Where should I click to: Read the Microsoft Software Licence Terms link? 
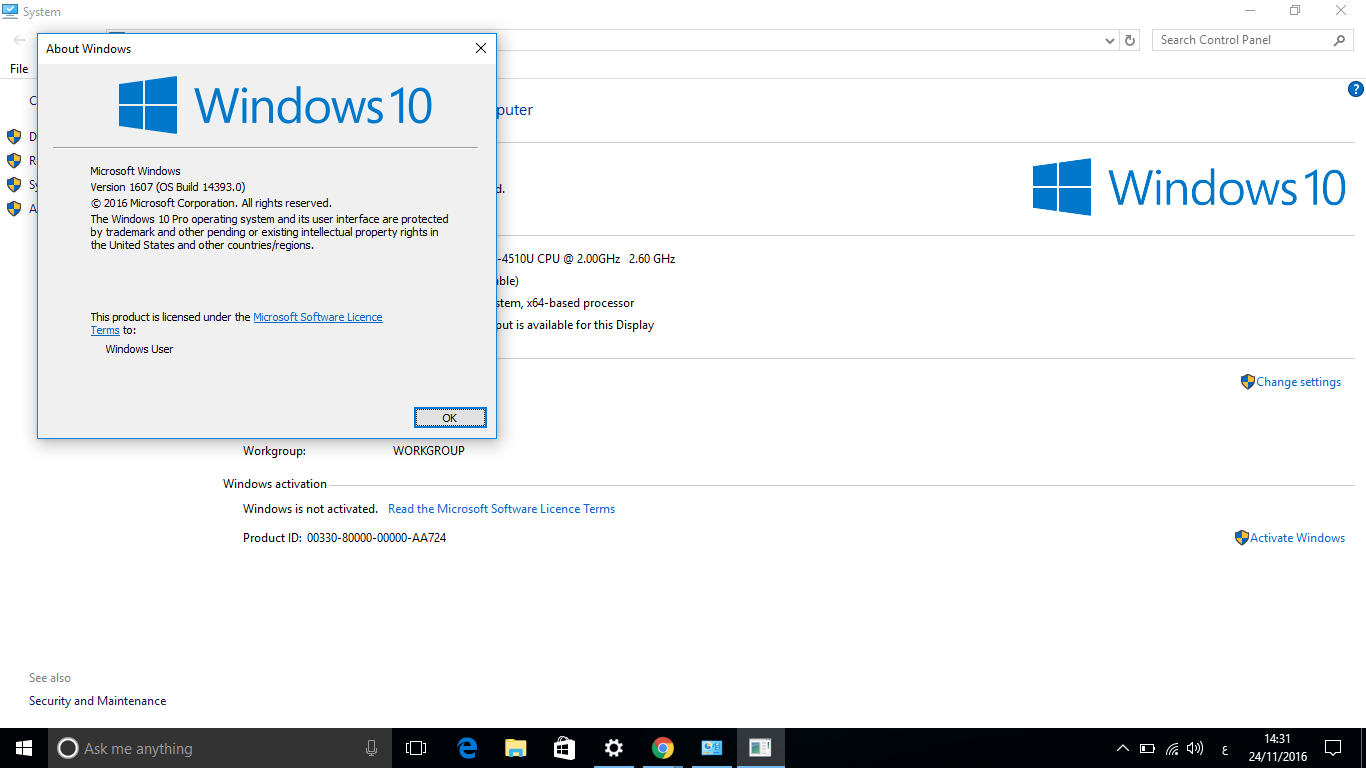(501, 509)
